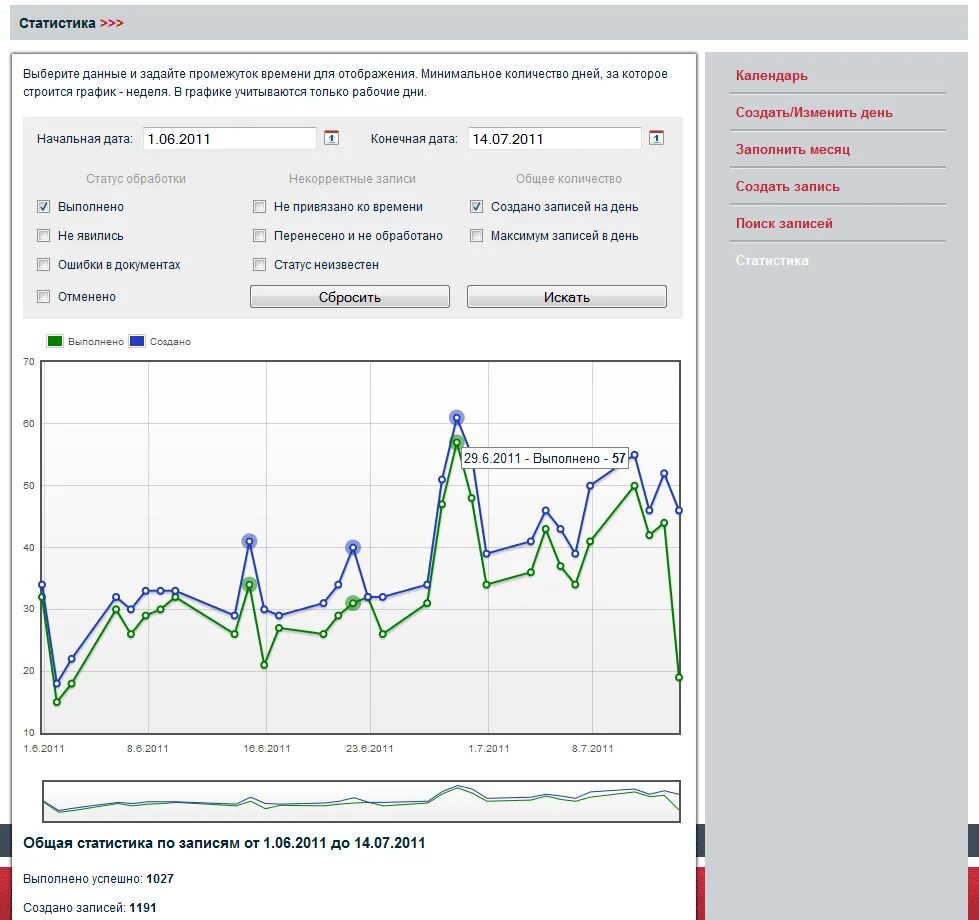Focus the Конечная дата input field

pos(554,139)
